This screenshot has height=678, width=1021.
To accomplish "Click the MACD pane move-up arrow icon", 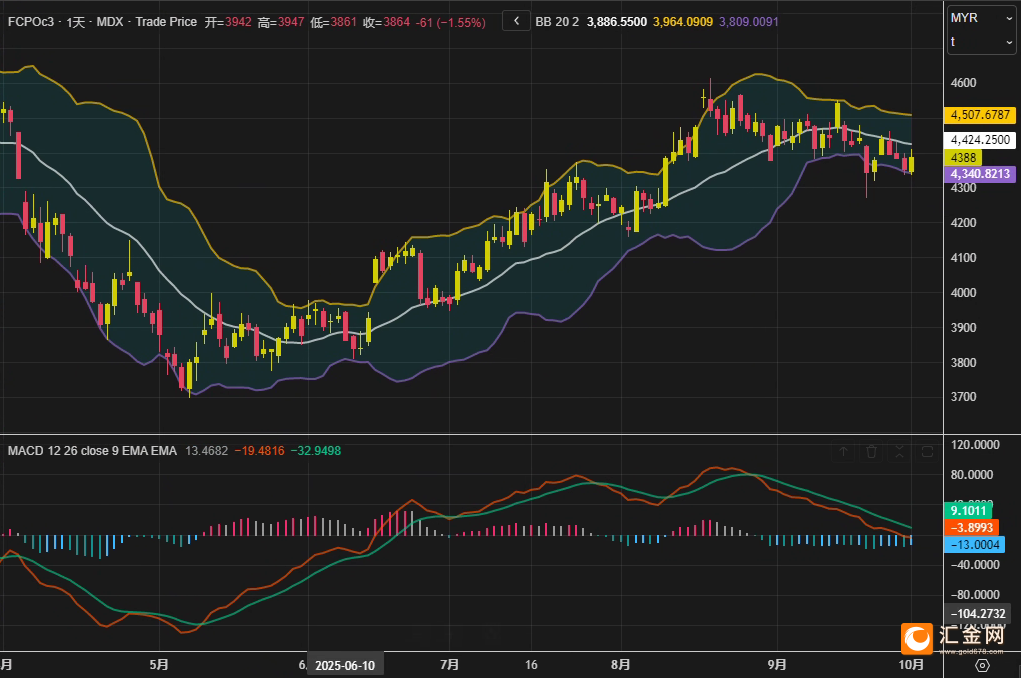I will pos(843,452).
